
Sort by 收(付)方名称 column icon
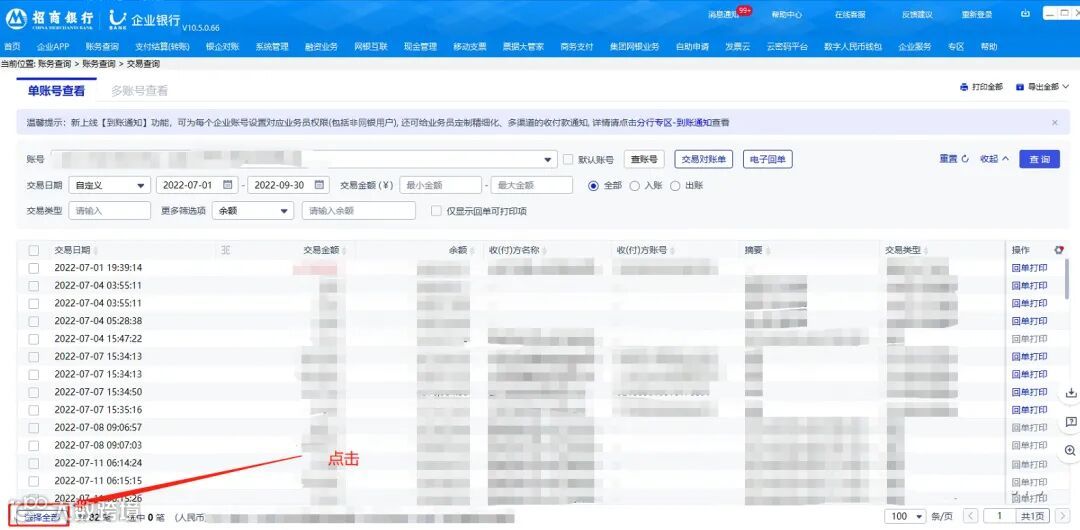click(543, 250)
